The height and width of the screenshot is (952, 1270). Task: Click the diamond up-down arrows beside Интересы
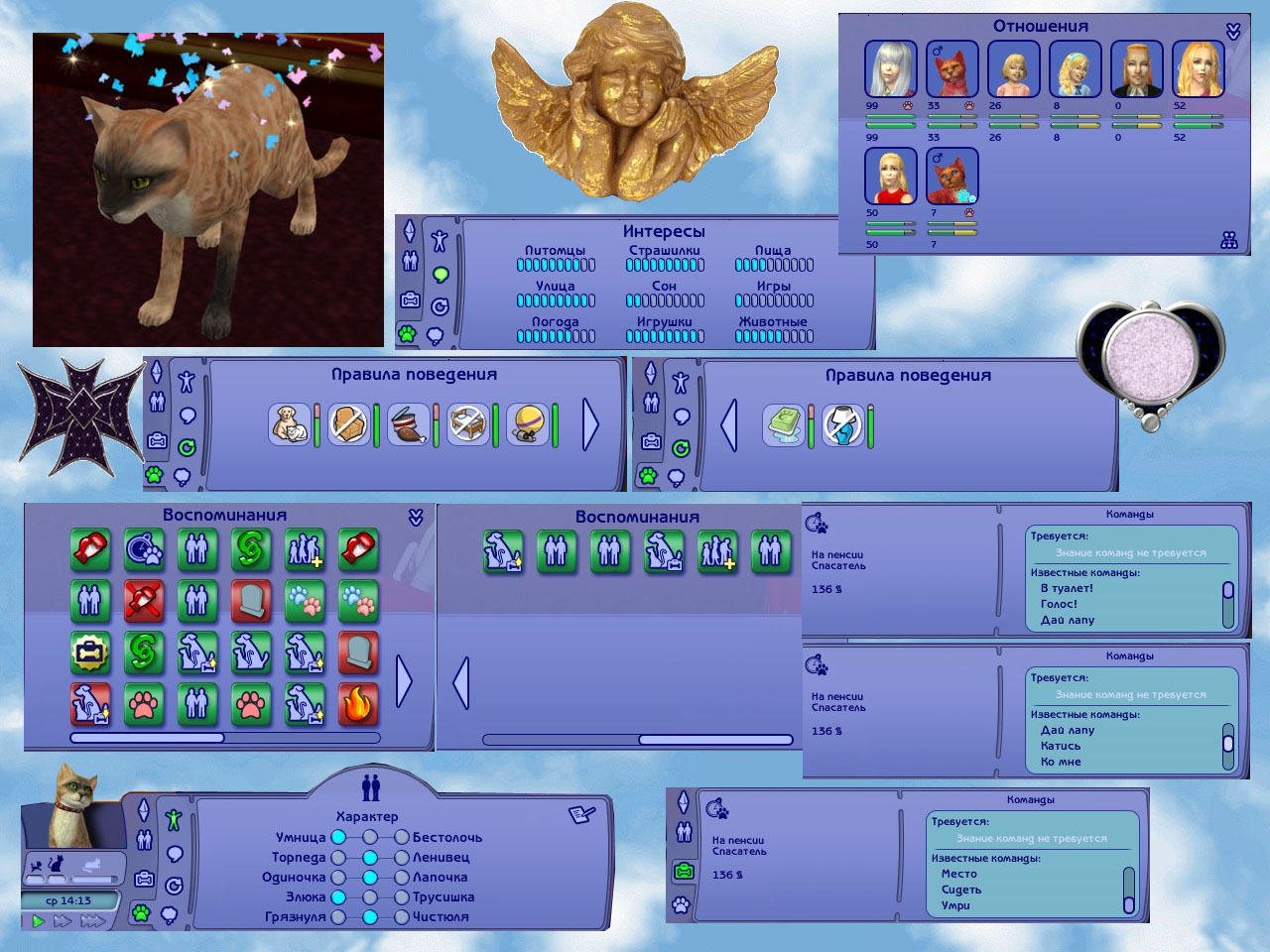(410, 231)
